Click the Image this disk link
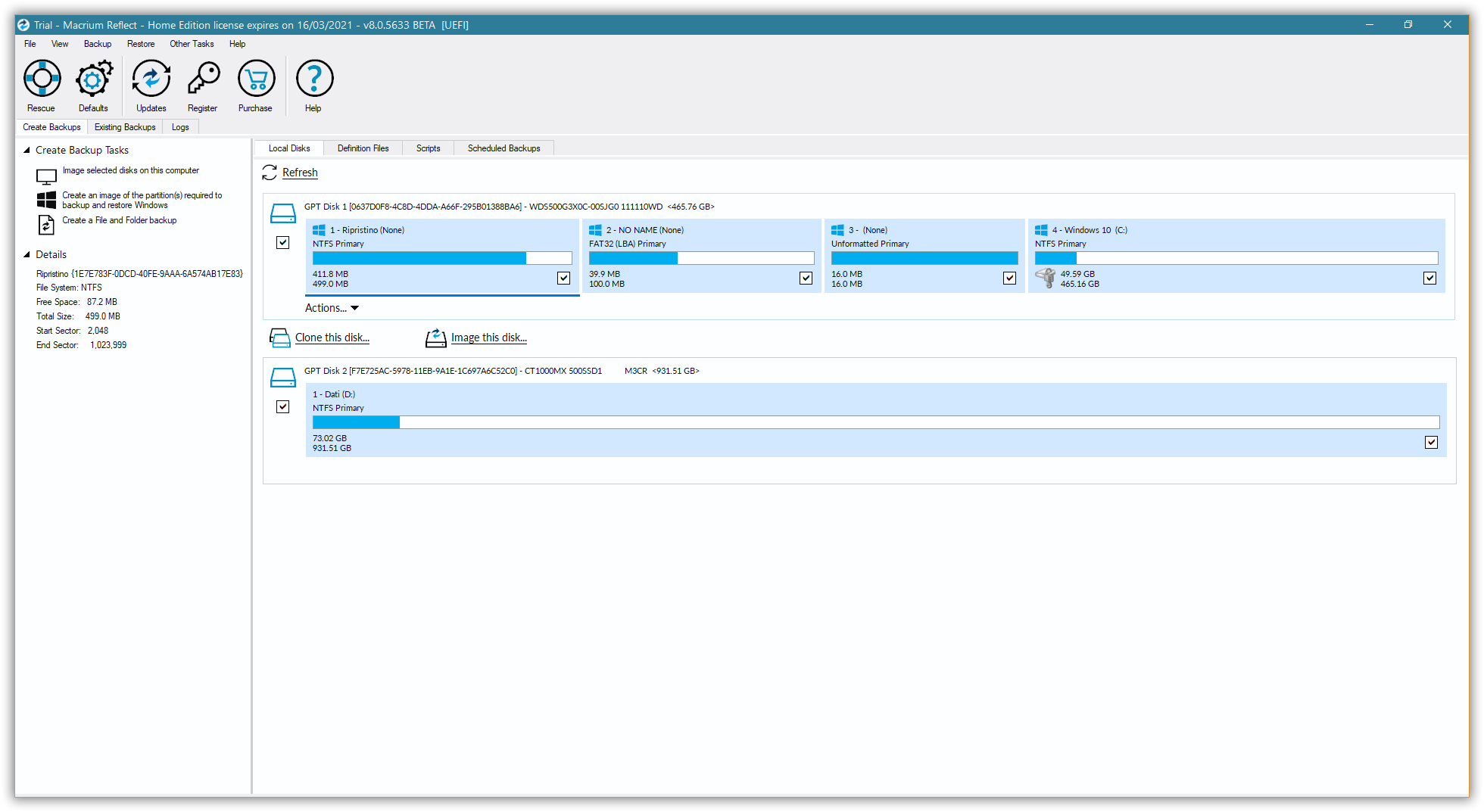Image resolution: width=1484 pixels, height=812 pixels. click(x=489, y=338)
